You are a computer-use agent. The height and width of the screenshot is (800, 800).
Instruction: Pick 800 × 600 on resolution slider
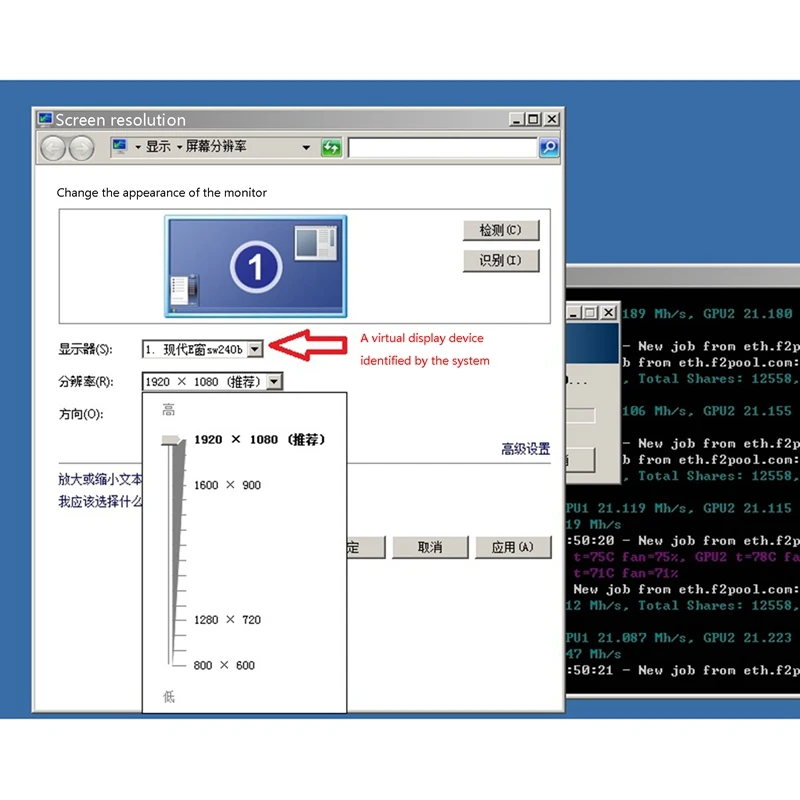point(224,665)
